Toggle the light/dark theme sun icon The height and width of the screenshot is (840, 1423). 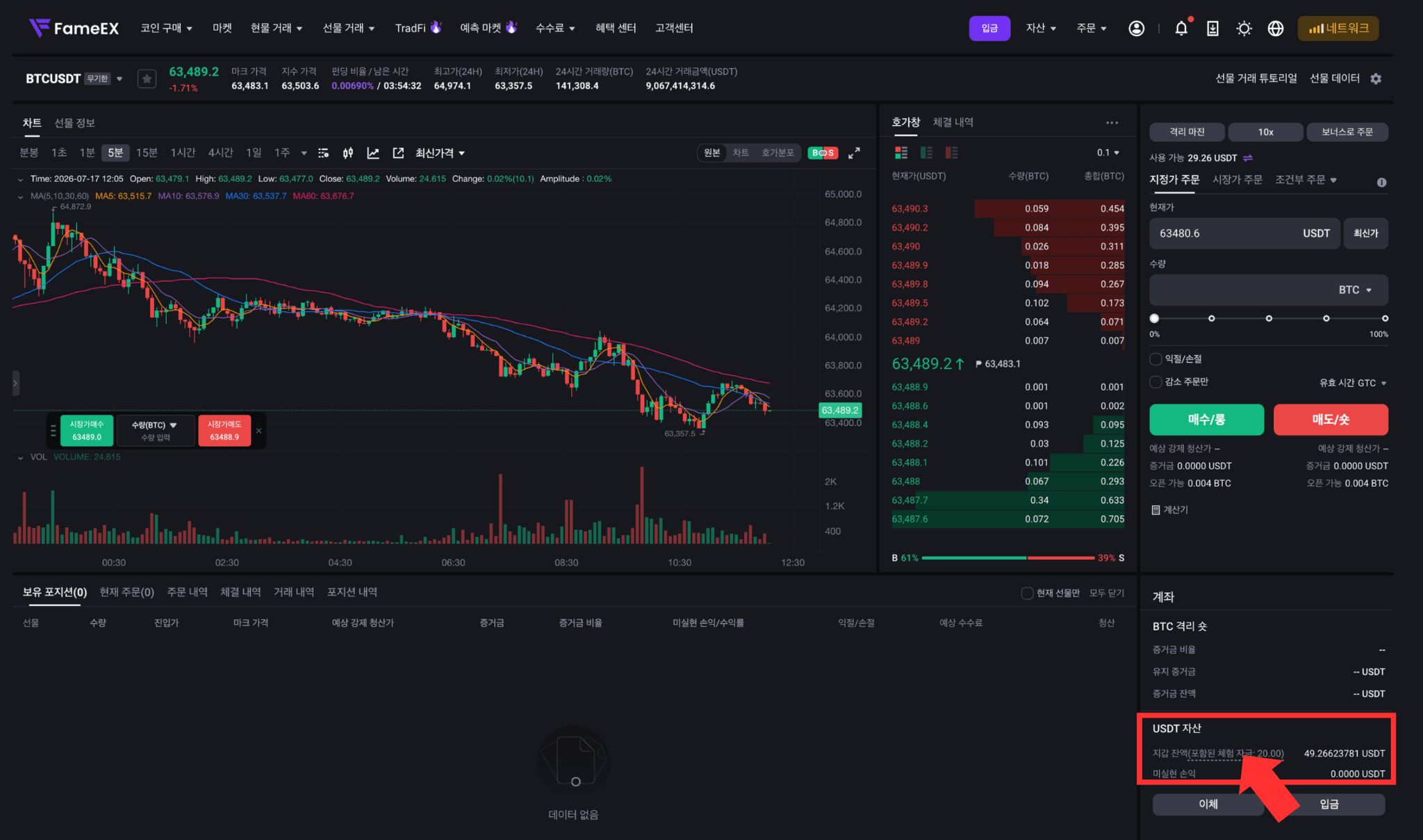tap(1244, 28)
